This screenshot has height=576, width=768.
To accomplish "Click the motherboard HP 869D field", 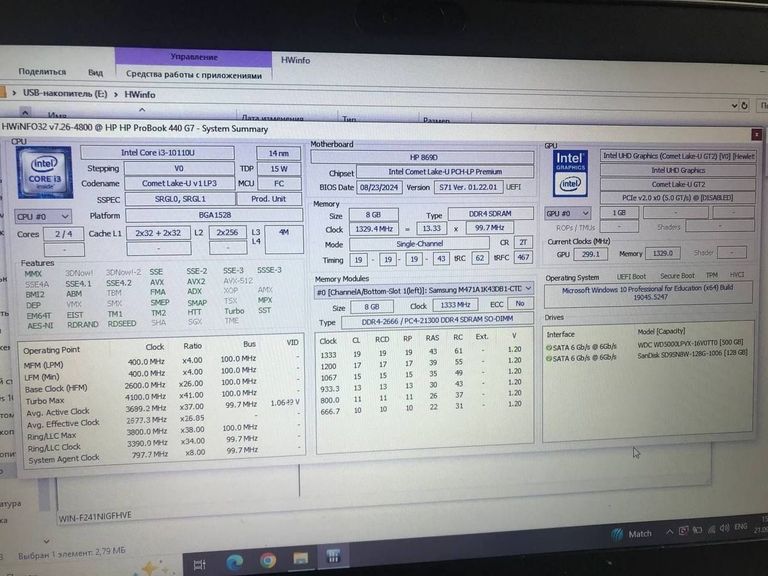I will tap(423, 157).
